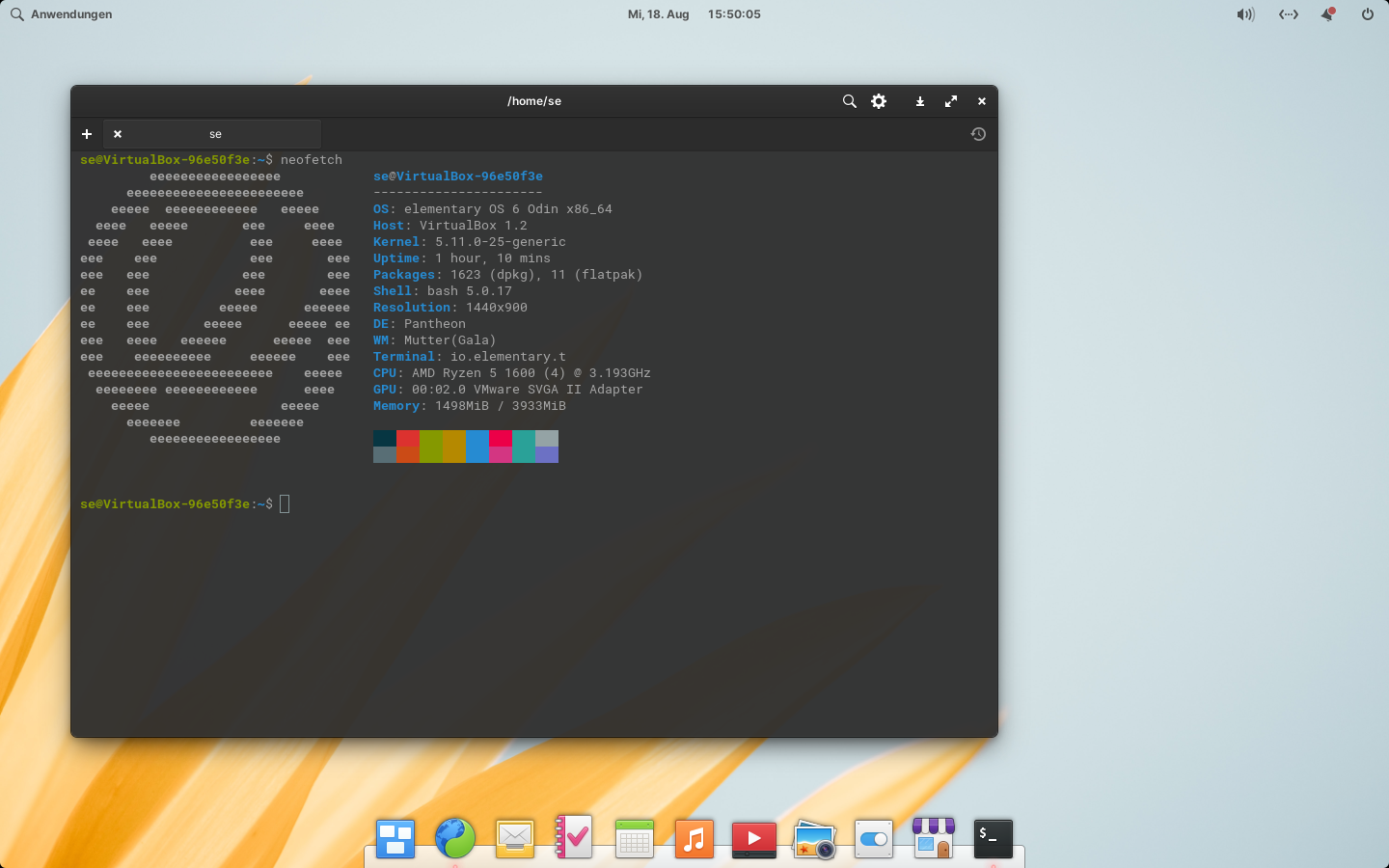Click the blue color block in neofetch palette

click(x=477, y=447)
